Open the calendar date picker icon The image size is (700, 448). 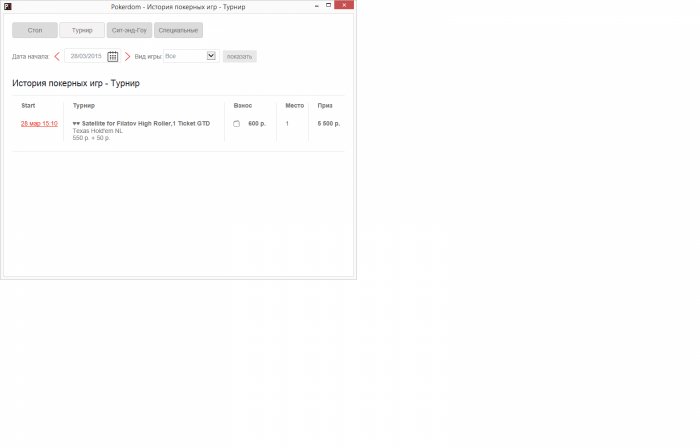coord(112,56)
